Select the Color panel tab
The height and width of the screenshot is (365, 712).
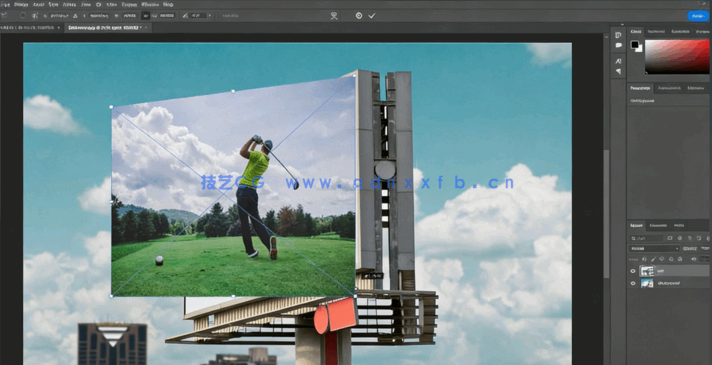click(636, 31)
